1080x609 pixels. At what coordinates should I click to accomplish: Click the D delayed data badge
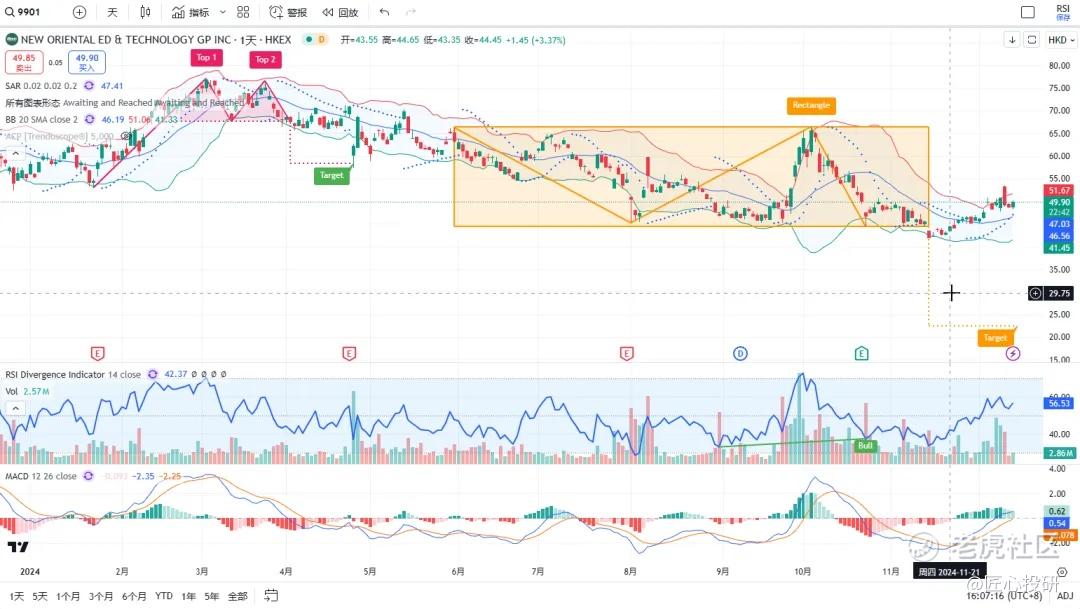321,40
